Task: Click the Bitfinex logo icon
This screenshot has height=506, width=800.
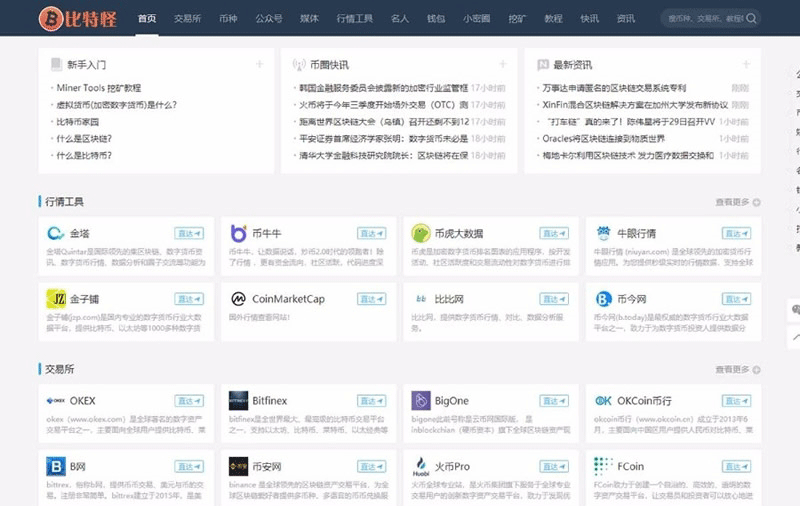Action: click(238, 401)
